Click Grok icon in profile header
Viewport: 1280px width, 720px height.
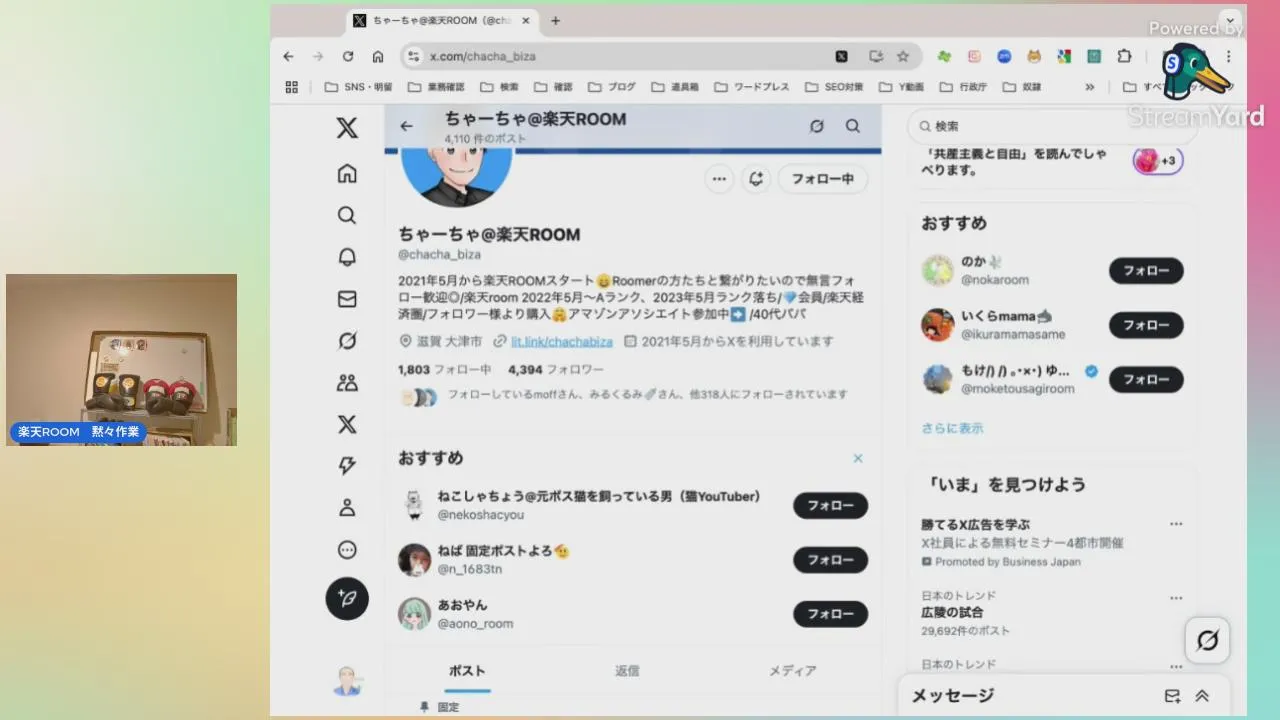coord(817,126)
